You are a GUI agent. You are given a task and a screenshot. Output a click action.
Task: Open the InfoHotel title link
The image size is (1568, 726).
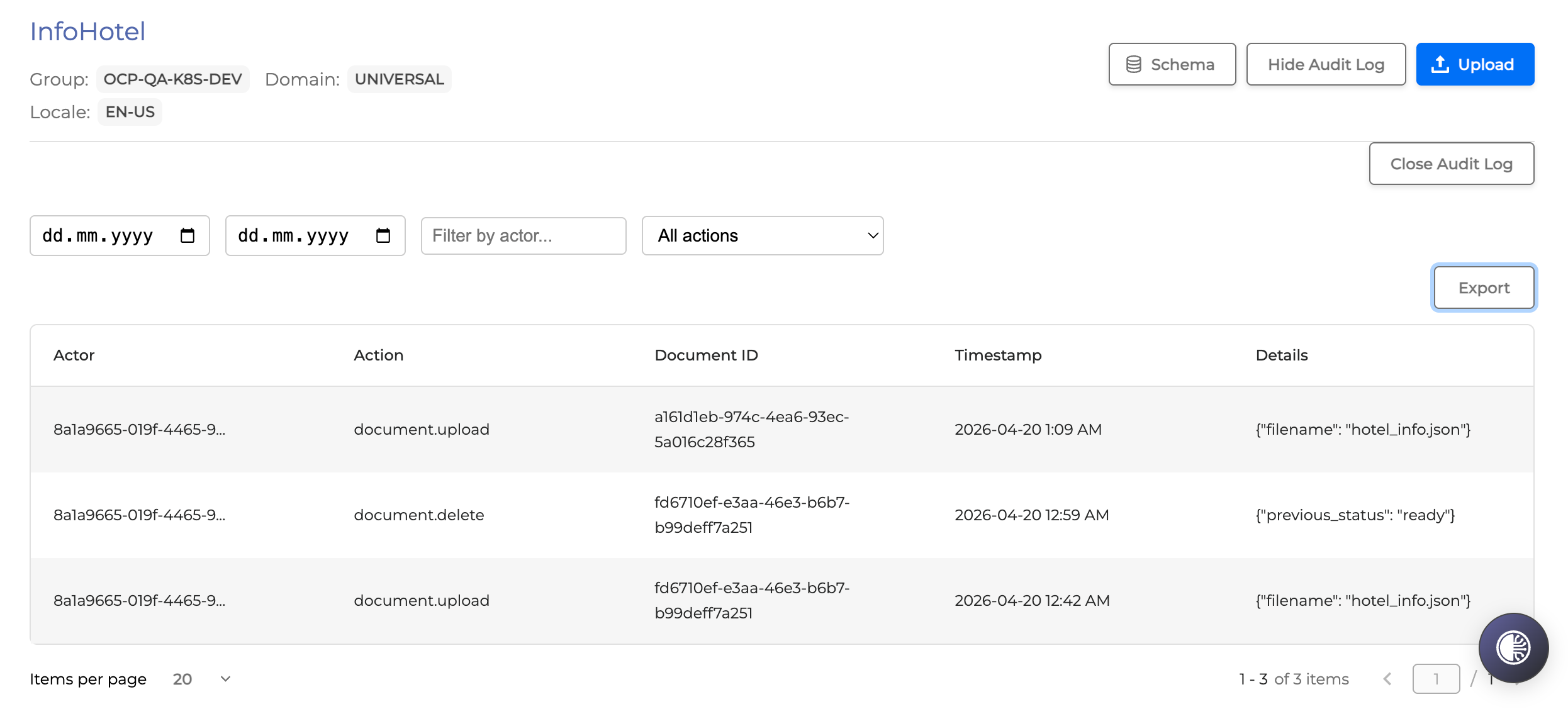tap(87, 31)
